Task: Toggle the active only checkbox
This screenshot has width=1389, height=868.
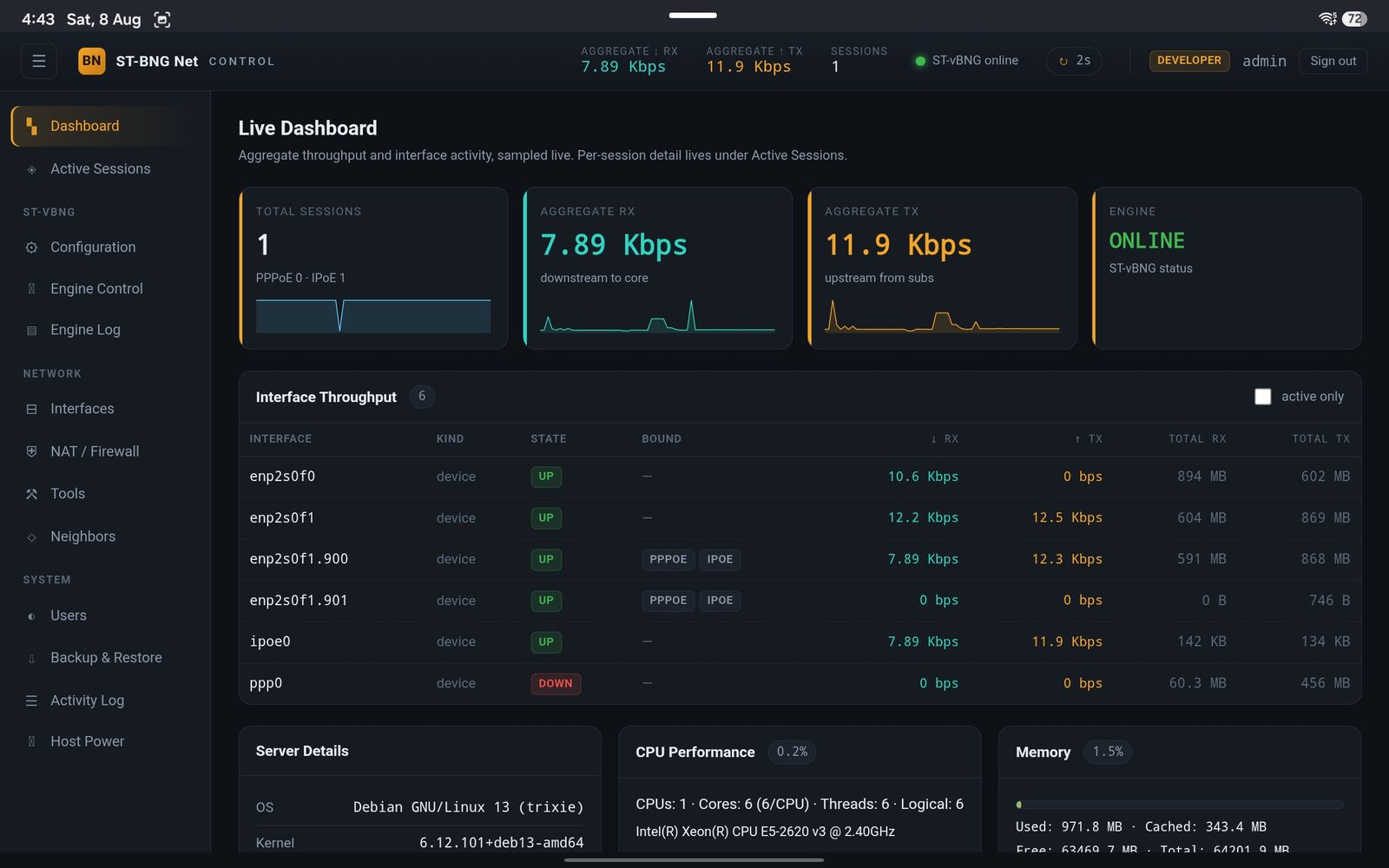Action: tap(1263, 397)
